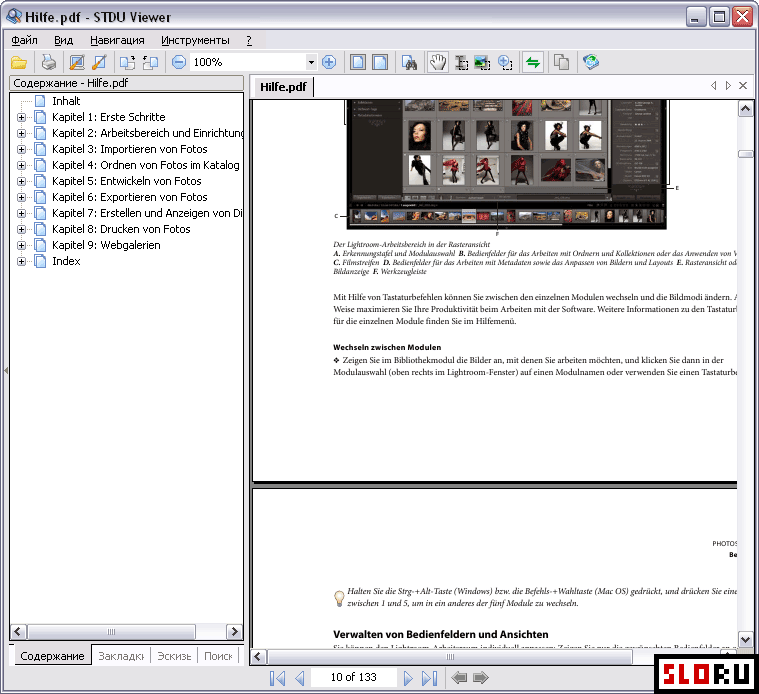759x694 pixels.
Task: Go to last page button
Action: tap(429, 678)
